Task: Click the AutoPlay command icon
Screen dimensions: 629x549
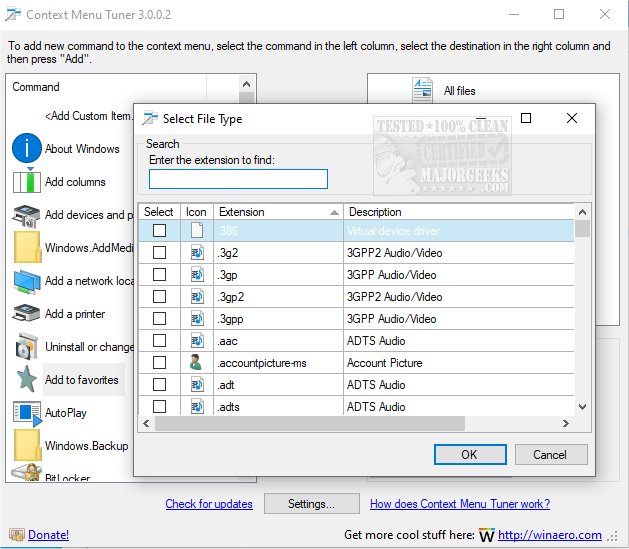Action: 26,412
